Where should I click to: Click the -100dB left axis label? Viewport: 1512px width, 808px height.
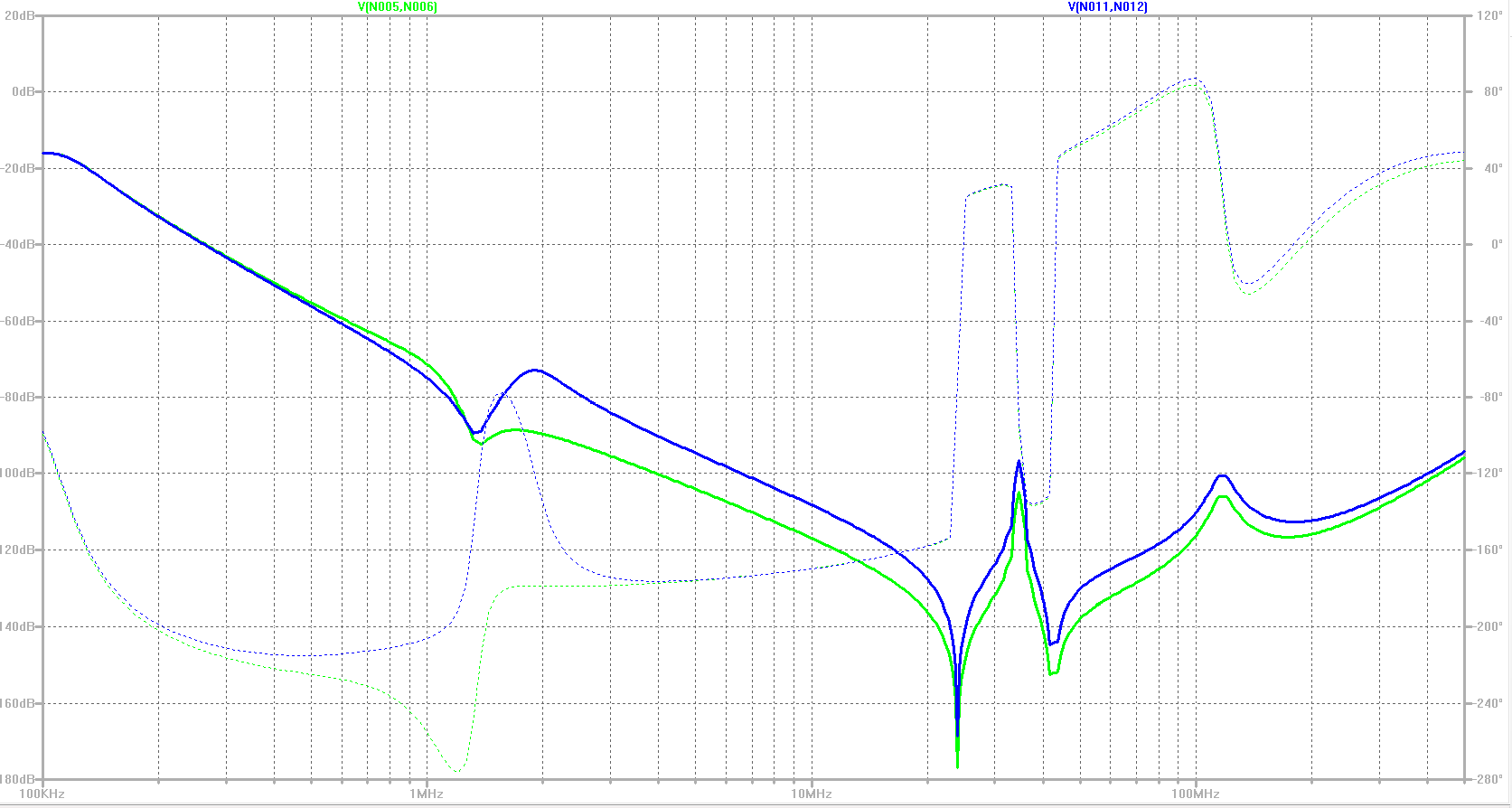pos(18,474)
